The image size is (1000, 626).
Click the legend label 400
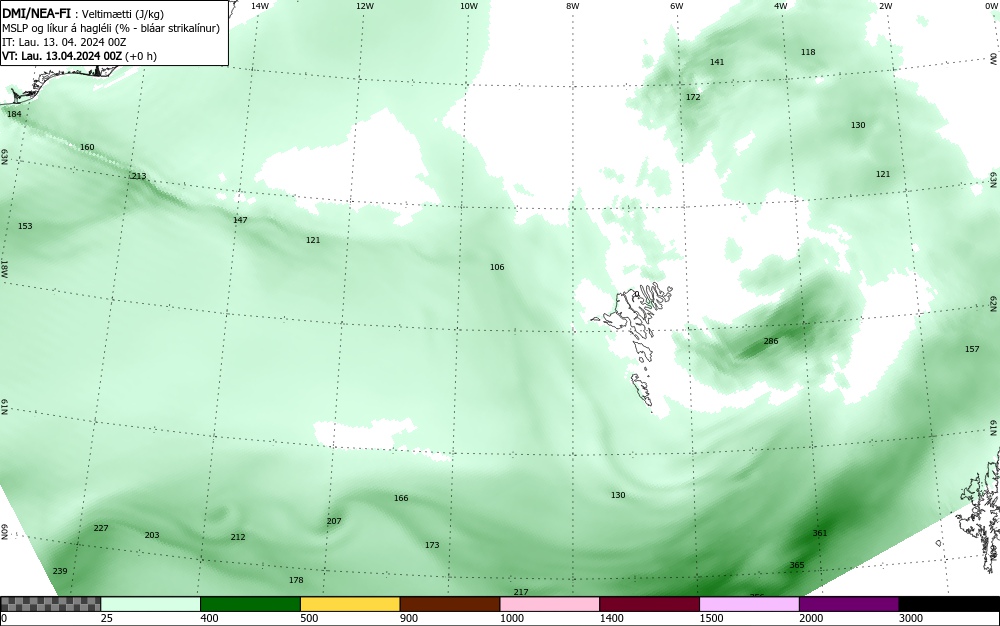click(209, 618)
